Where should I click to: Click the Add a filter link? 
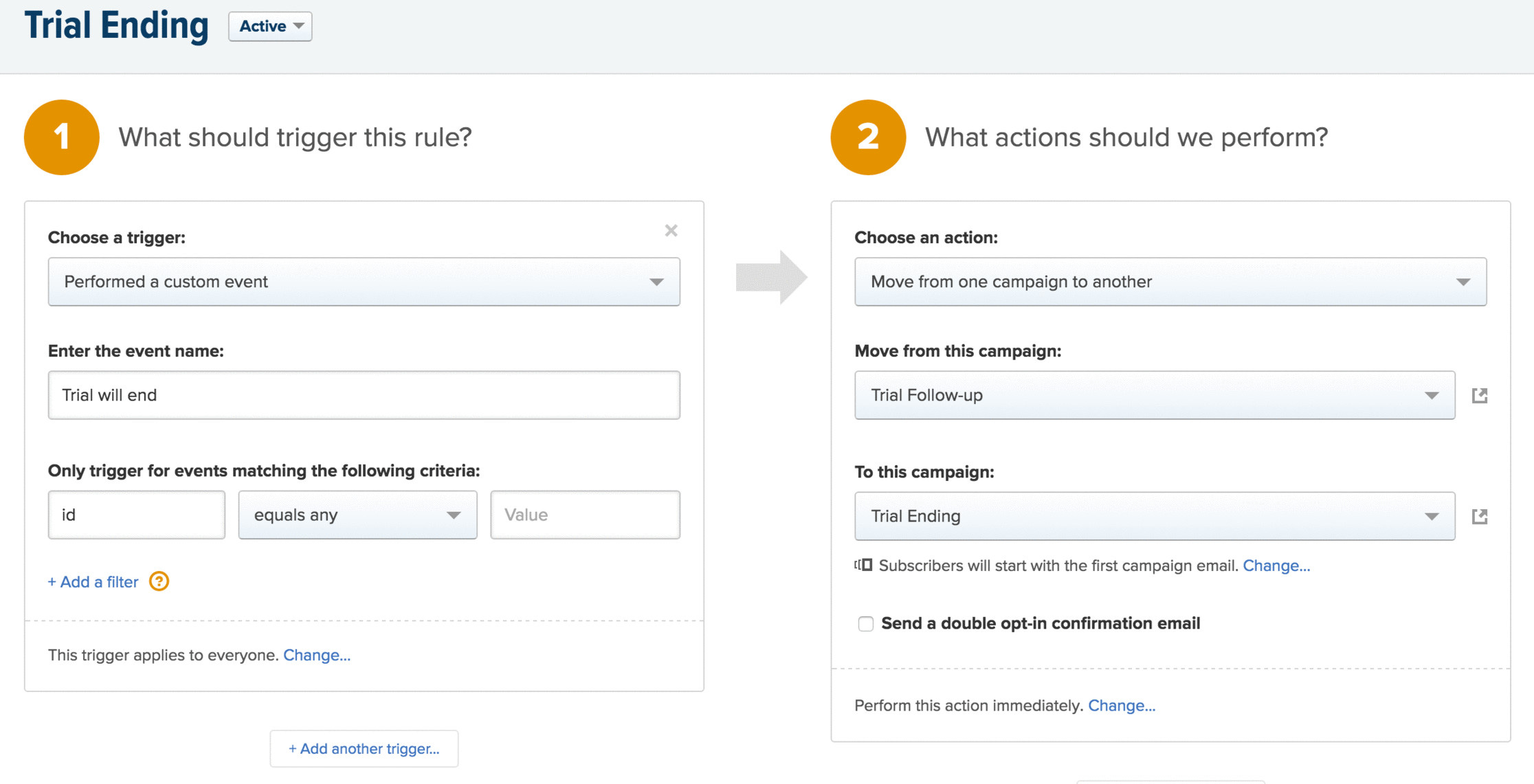[x=93, y=582]
